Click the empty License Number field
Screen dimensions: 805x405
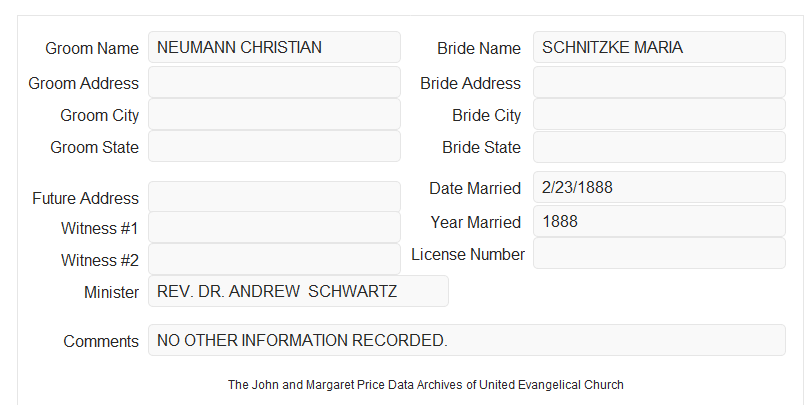pyautogui.click(x=659, y=253)
